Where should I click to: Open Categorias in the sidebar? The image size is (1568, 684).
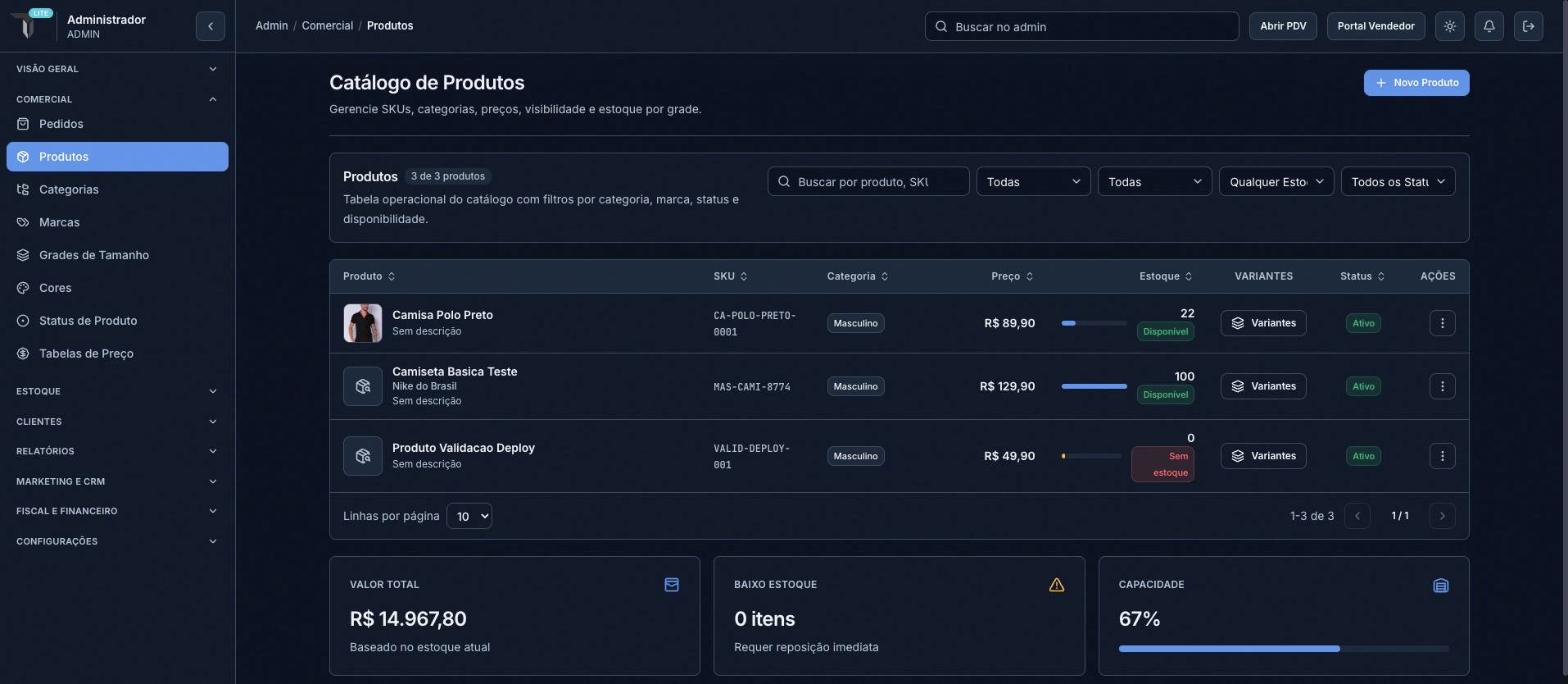[117, 189]
